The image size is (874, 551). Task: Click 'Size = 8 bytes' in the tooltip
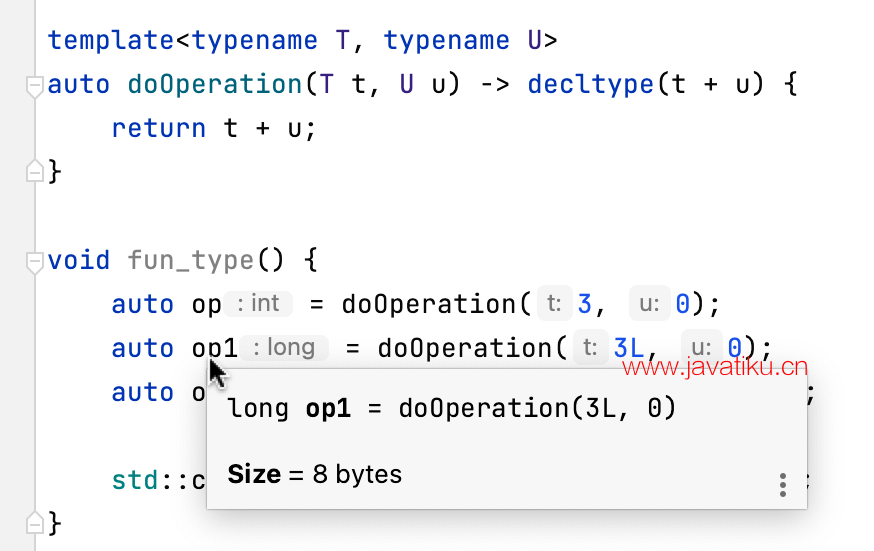click(314, 475)
